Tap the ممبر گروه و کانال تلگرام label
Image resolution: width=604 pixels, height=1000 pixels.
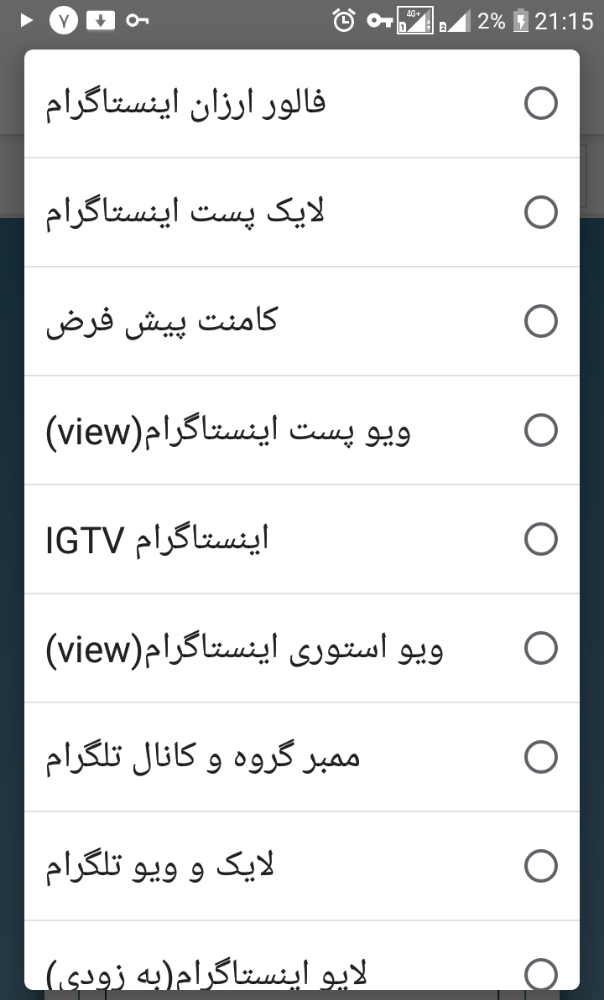(x=203, y=757)
